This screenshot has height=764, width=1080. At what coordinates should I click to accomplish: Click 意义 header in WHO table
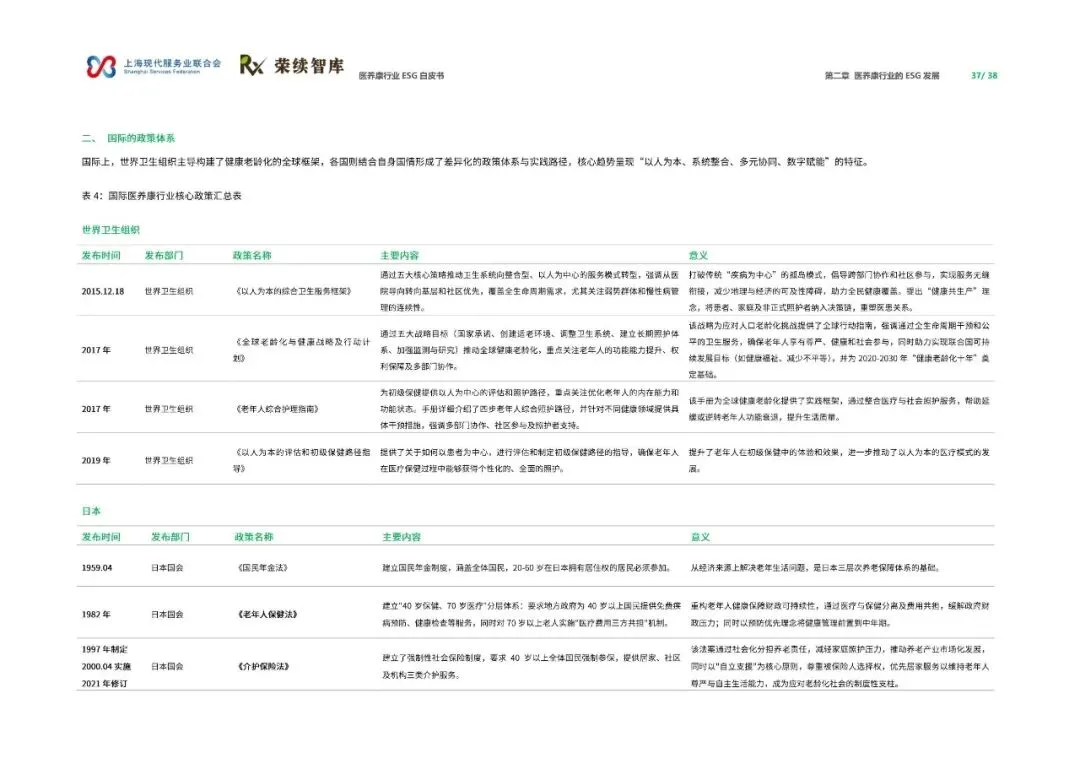pos(698,256)
